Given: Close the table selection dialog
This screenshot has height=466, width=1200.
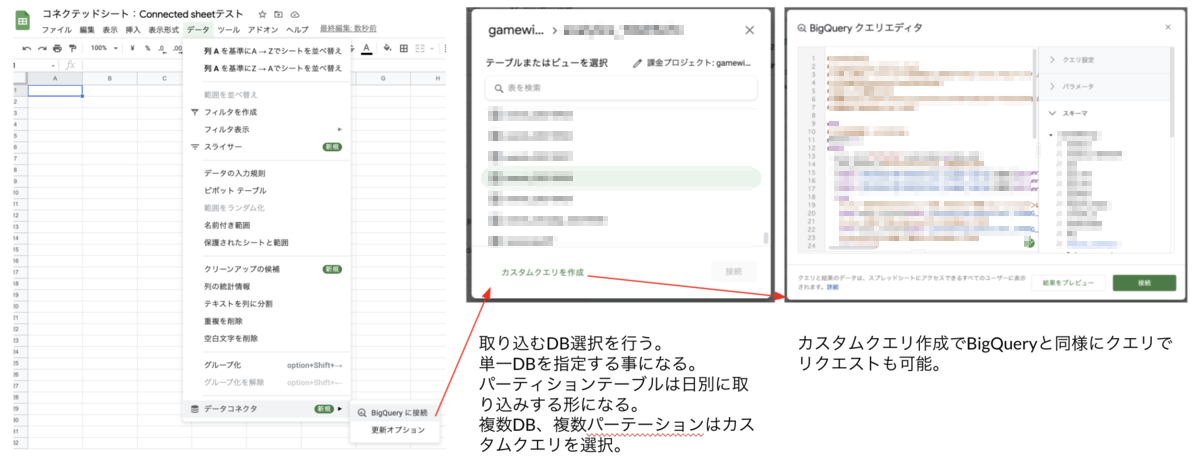Looking at the screenshot, I should [750, 31].
